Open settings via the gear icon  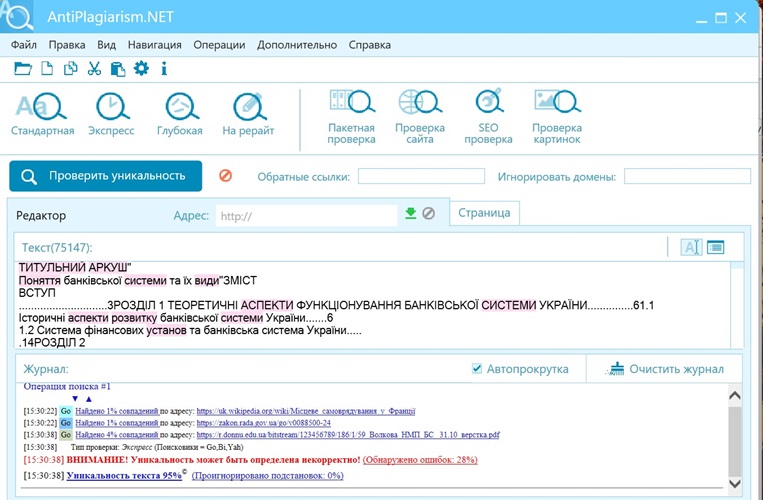pos(142,68)
